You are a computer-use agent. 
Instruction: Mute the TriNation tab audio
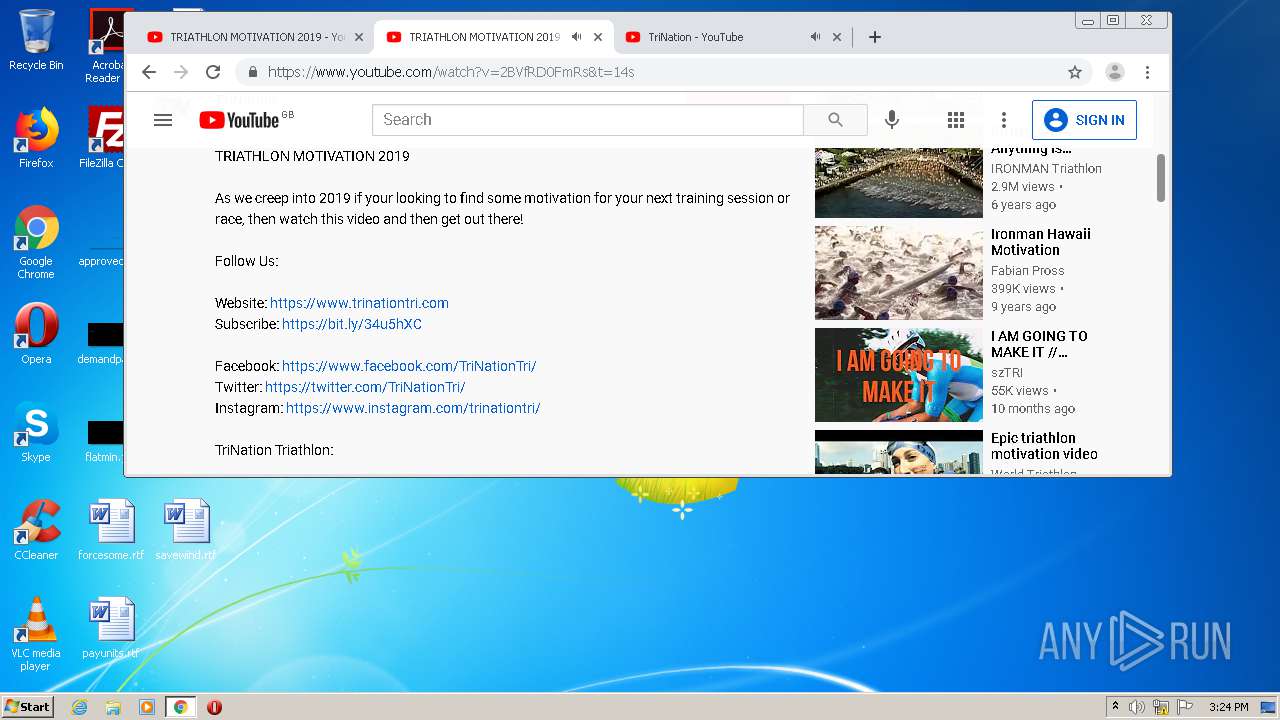point(815,37)
